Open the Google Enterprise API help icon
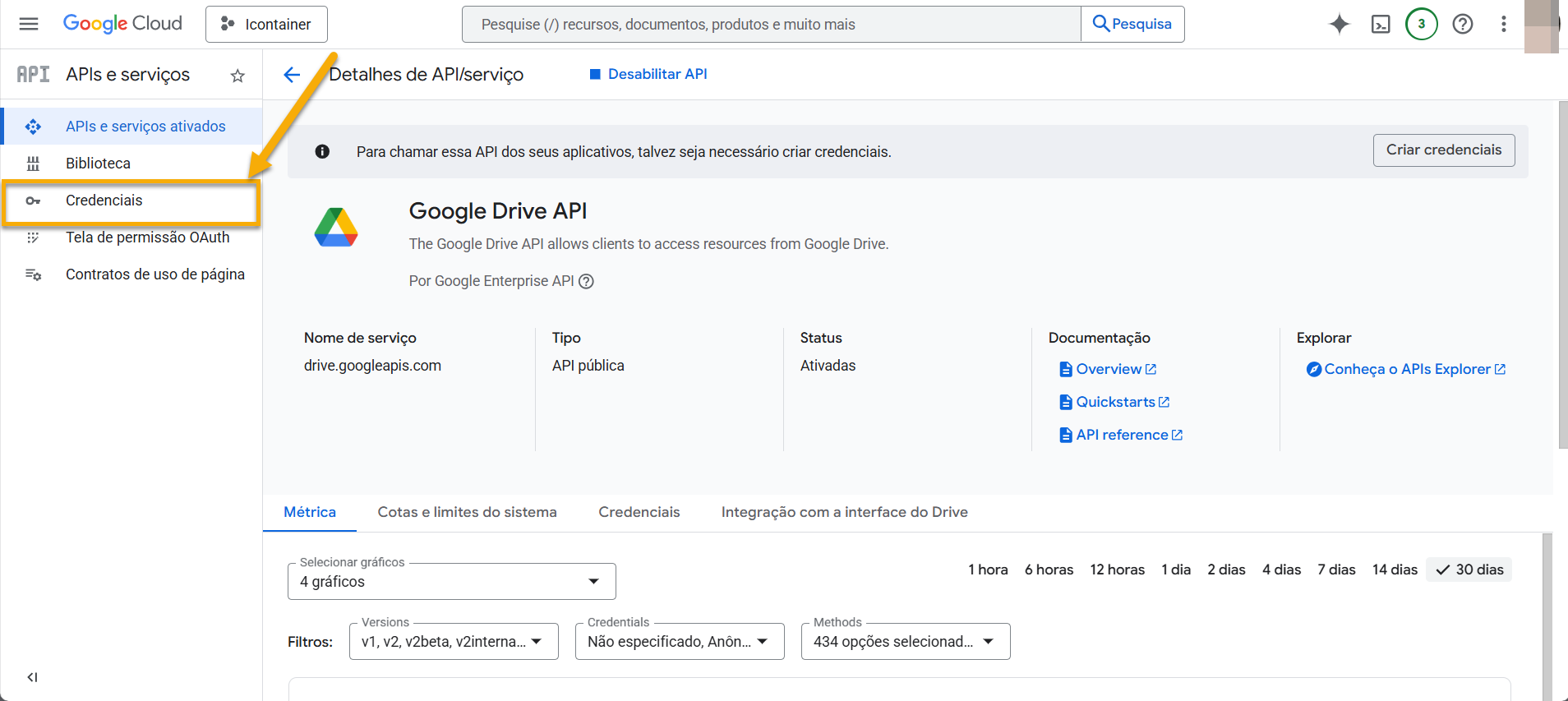 click(x=586, y=281)
